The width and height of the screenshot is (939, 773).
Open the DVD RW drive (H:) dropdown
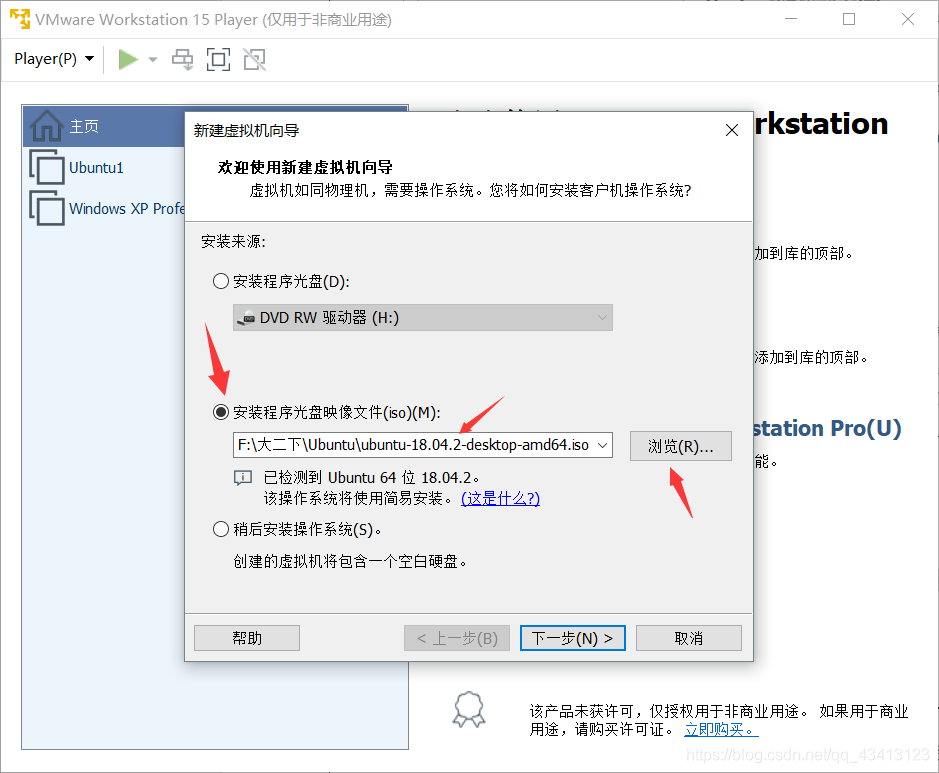tap(422, 317)
